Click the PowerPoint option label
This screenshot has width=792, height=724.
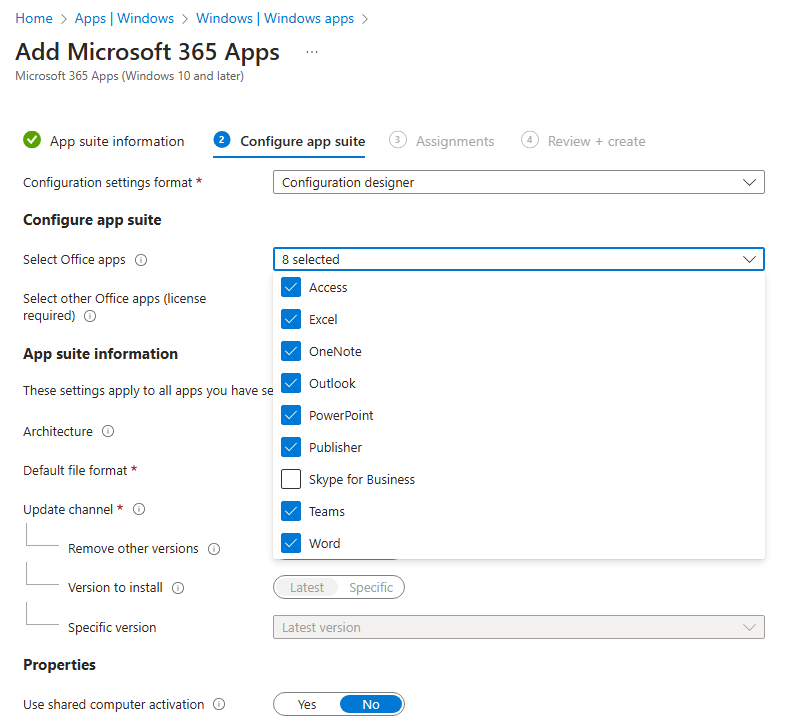pos(341,415)
